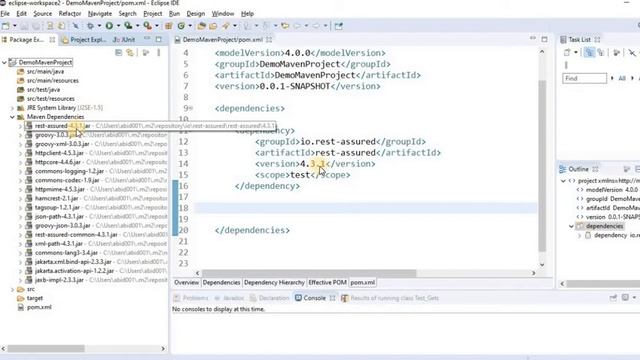Screen dimensions: 640x360
Task: Click the editor horizontal scrollbar
Action: point(309,273)
